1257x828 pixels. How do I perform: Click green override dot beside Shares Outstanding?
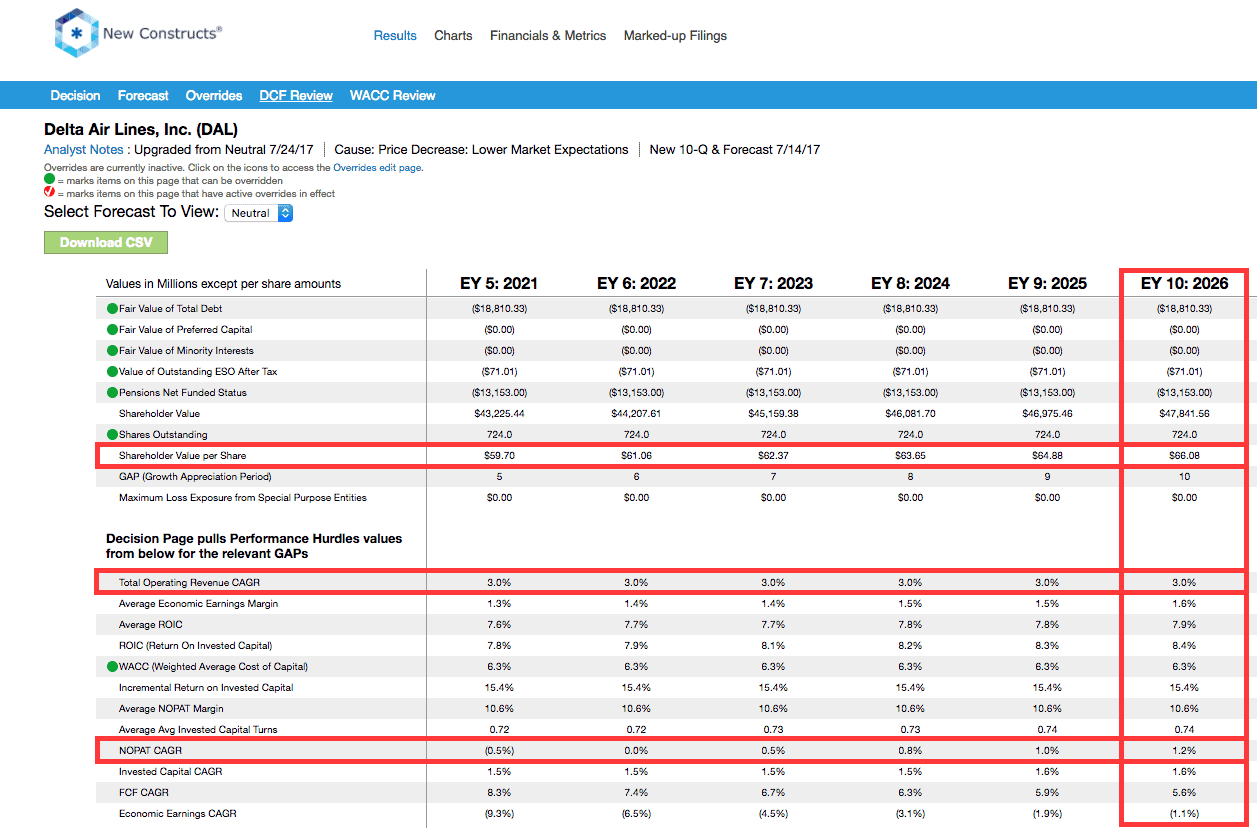[112, 434]
